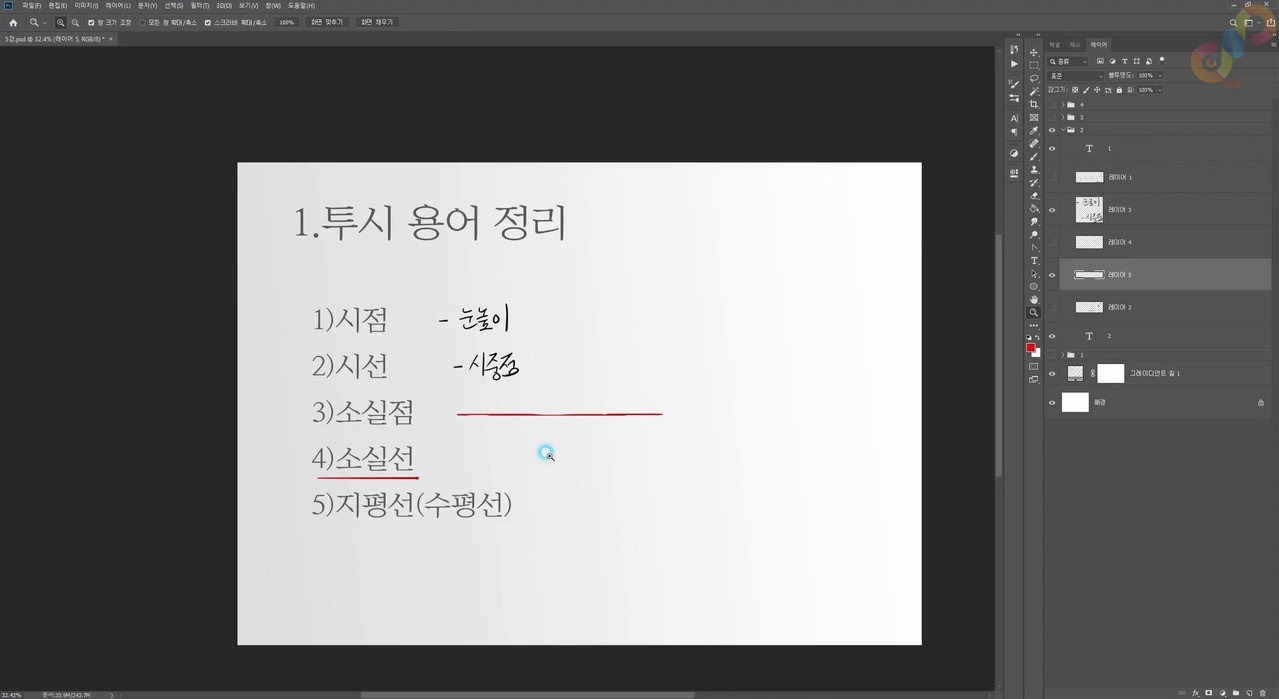Open the 이미지(I) menu

(86, 5)
